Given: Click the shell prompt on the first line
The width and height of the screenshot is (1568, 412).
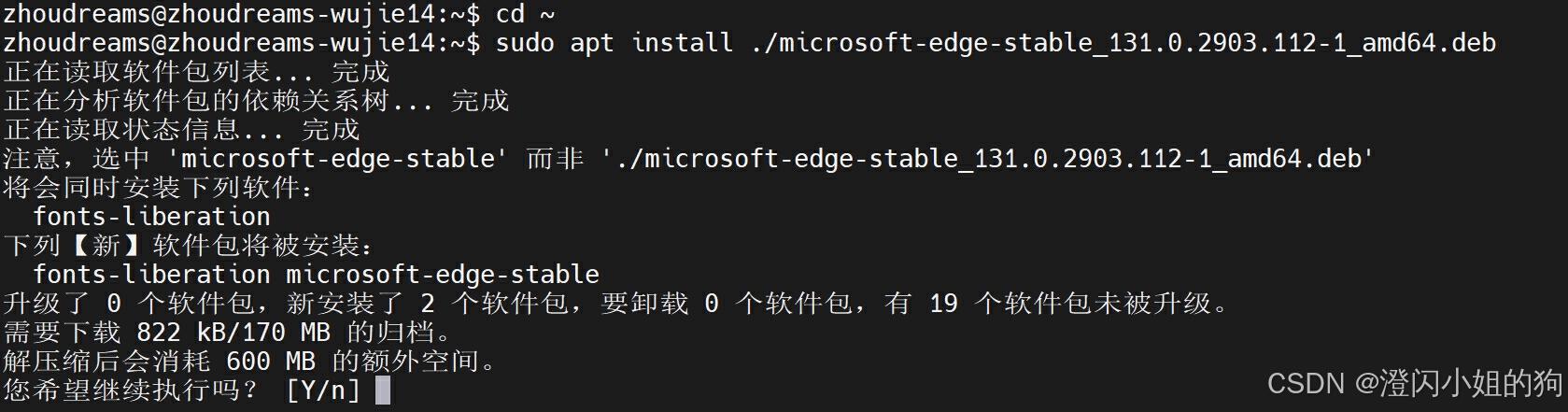Looking at the screenshot, I should pos(241,13).
